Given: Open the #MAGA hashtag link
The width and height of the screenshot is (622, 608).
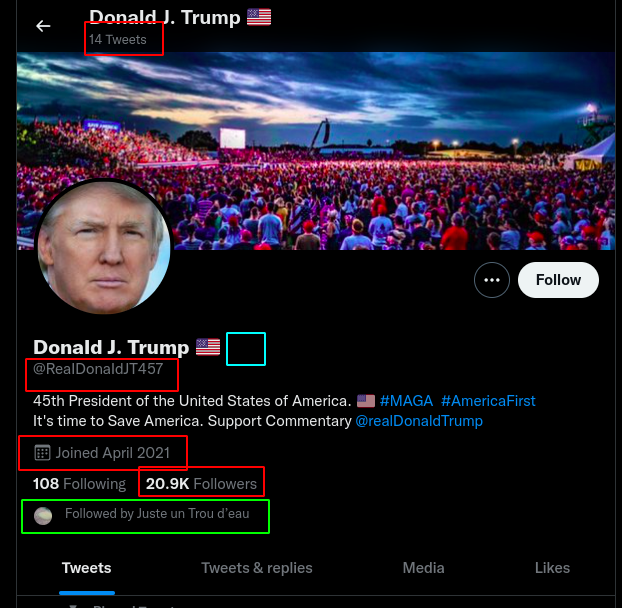Looking at the screenshot, I should (406, 401).
